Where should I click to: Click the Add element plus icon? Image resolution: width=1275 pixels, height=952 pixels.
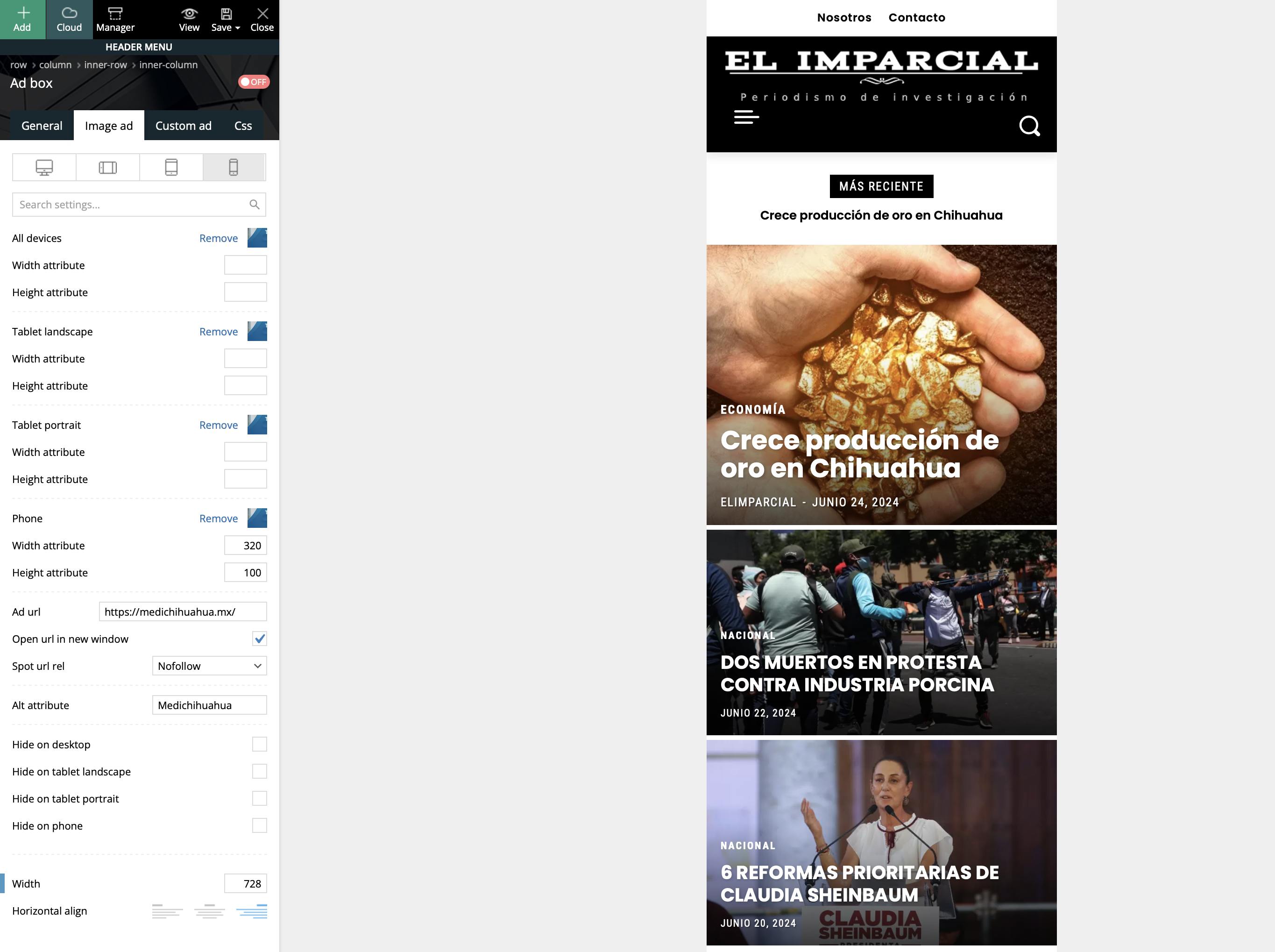tap(22, 13)
